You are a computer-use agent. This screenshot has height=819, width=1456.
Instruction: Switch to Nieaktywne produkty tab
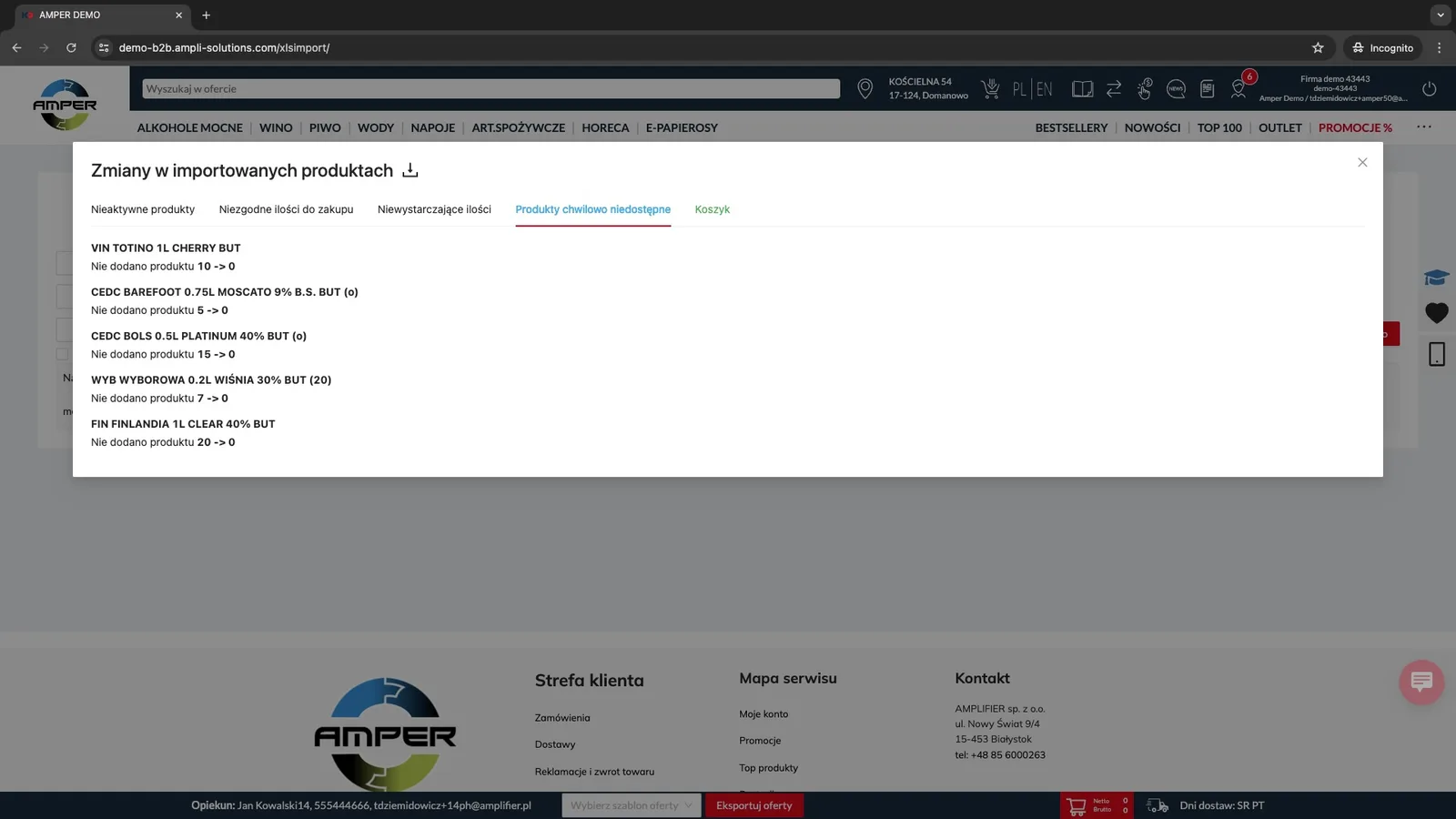143,209
